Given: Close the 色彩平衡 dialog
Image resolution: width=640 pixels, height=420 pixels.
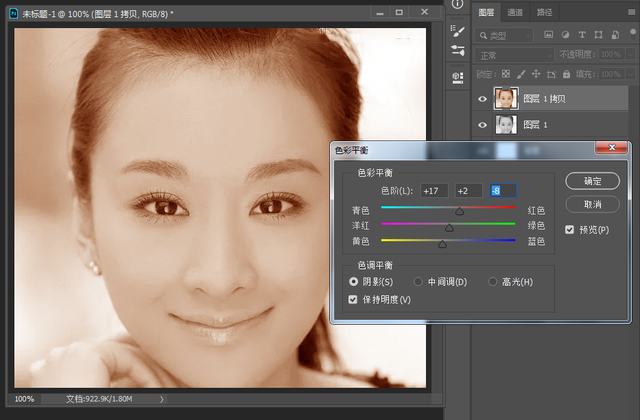Looking at the screenshot, I should coord(611,147).
